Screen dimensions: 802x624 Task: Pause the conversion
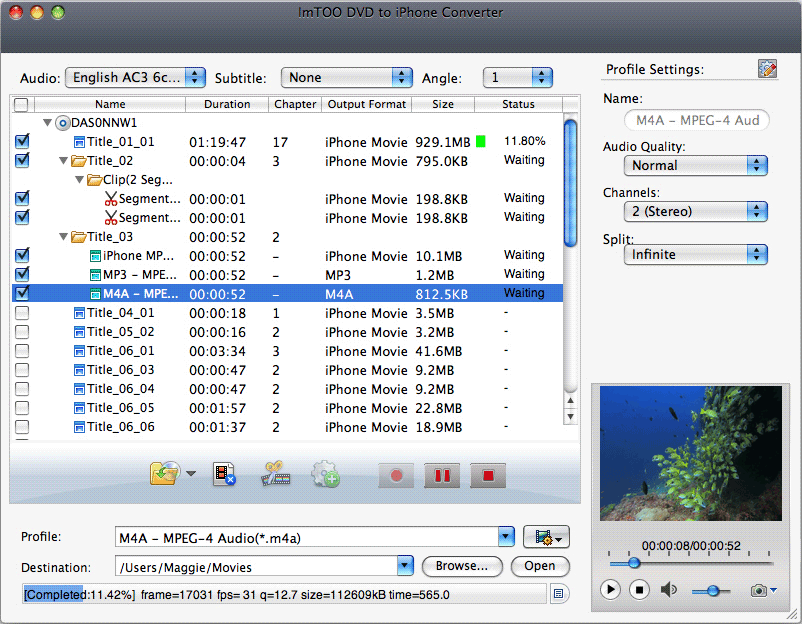pyautogui.click(x=442, y=476)
